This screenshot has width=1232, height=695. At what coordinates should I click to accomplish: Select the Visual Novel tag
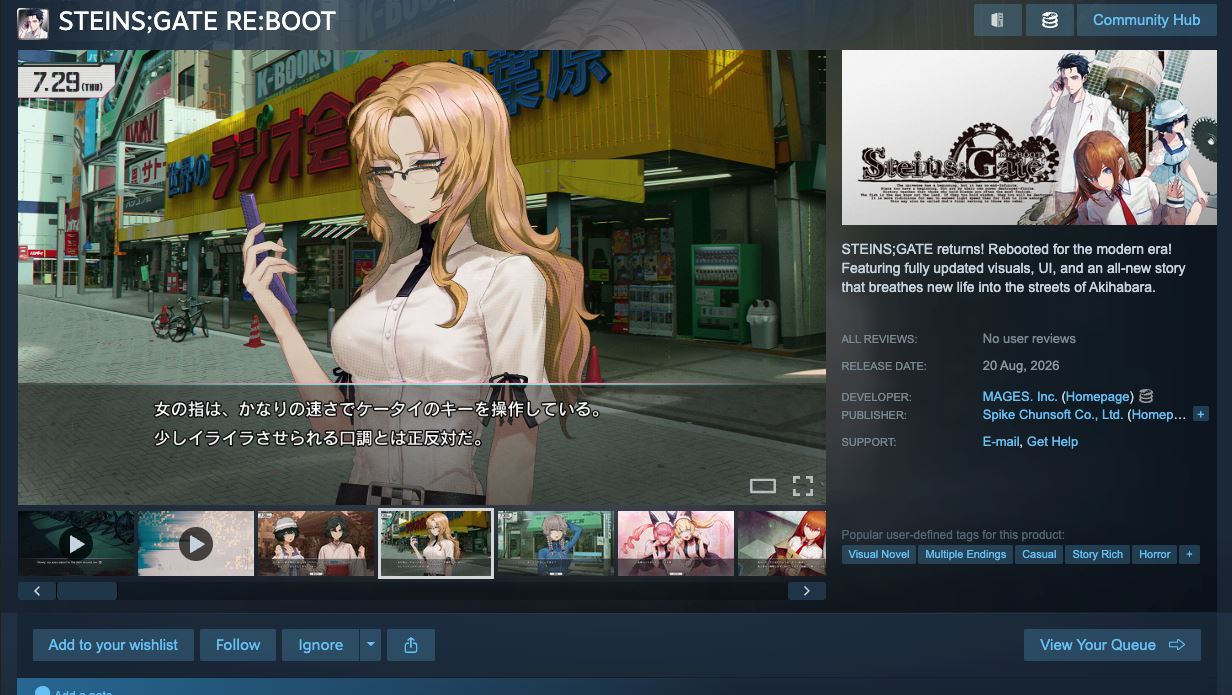tap(879, 554)
